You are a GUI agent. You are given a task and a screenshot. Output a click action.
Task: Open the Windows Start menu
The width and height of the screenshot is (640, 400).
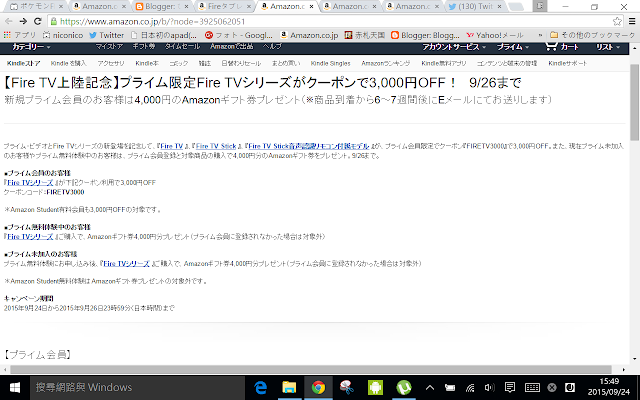point(15,387)
